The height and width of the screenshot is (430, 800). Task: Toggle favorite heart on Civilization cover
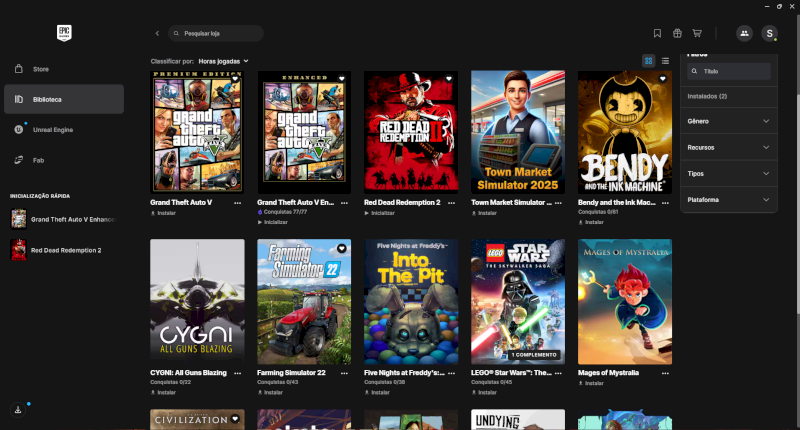point(235,419)
